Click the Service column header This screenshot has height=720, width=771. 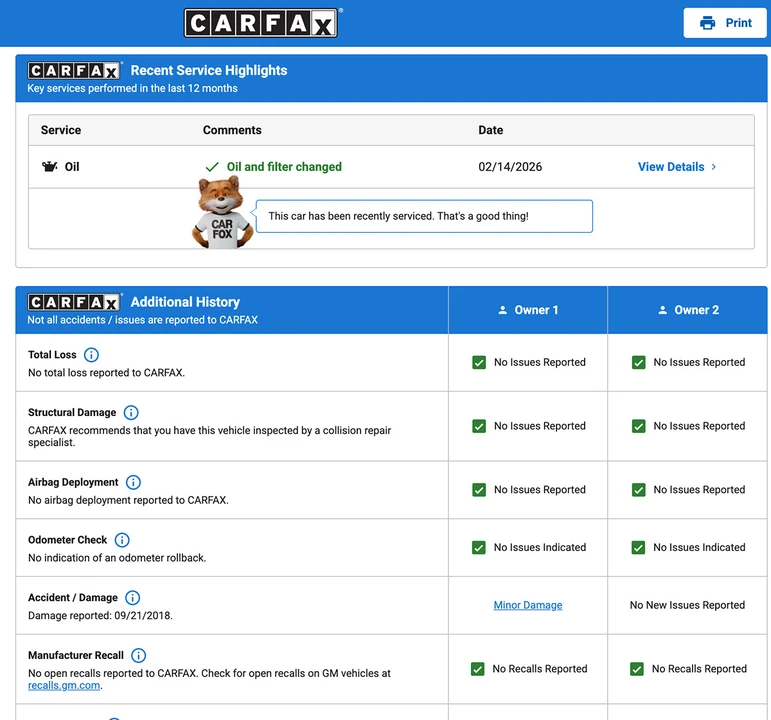61,130
